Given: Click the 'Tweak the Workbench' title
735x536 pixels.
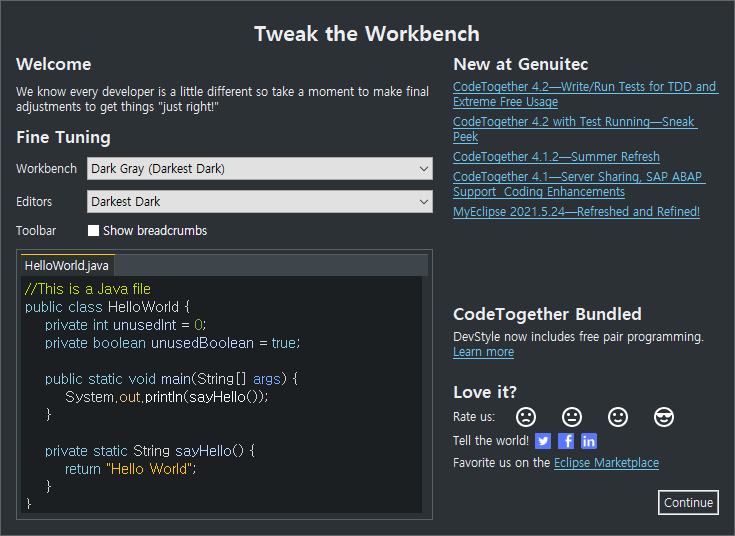Looking at the screenshot, I should coord(367,34).
